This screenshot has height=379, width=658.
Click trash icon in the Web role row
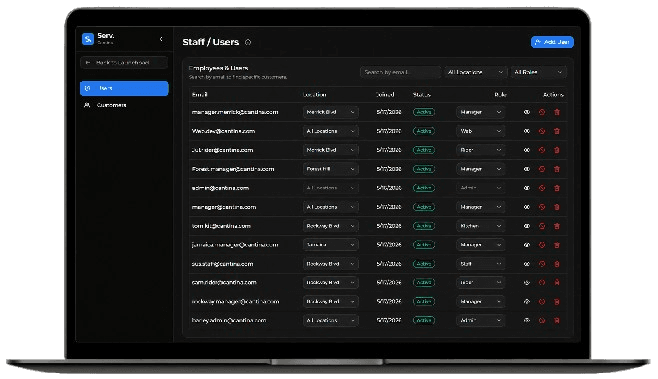[557, 131]
